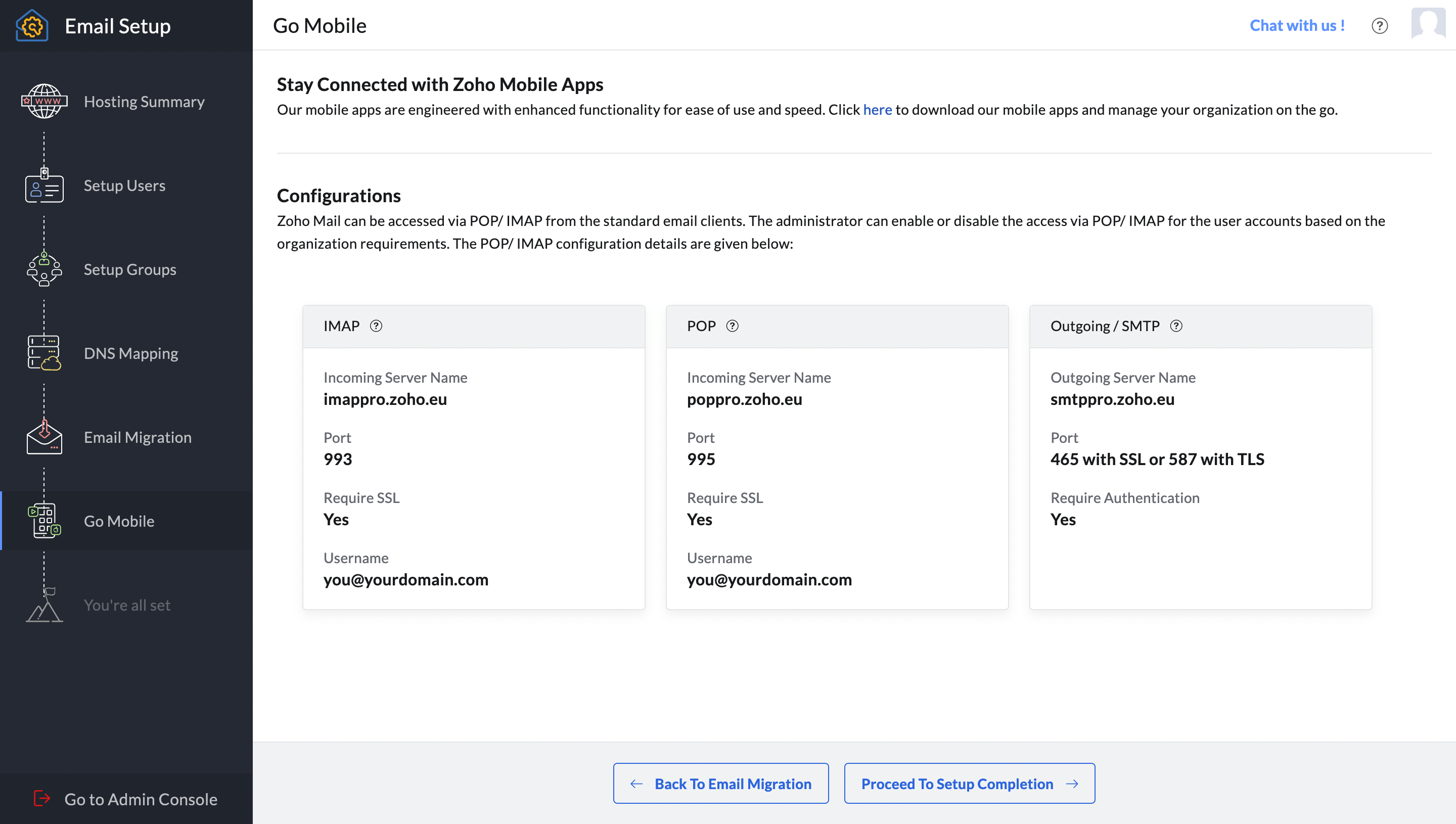Click the Setup Groups people icon

click(x=44, y=269)
